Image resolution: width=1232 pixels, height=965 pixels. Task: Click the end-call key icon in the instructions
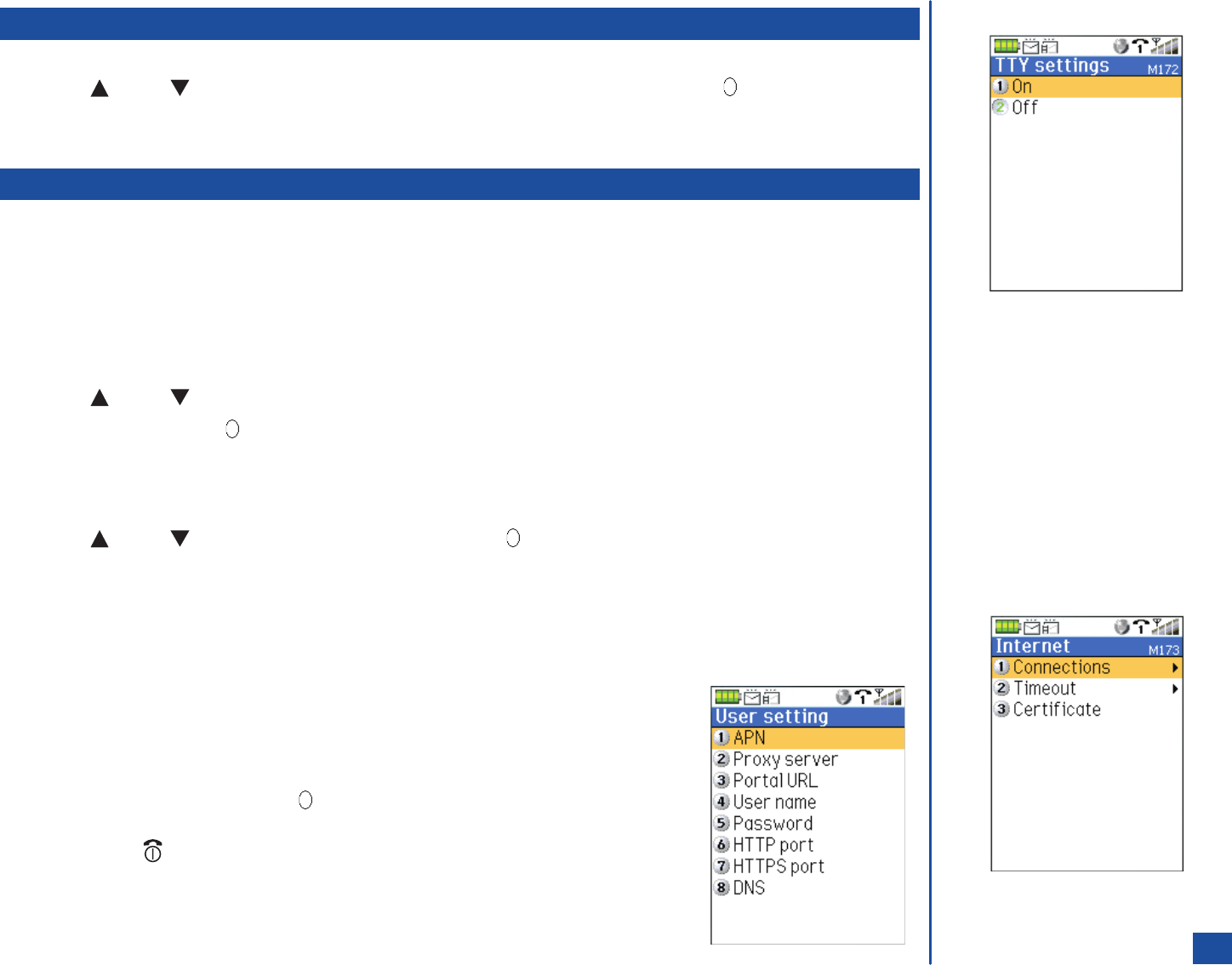click(x=152, y=850)
